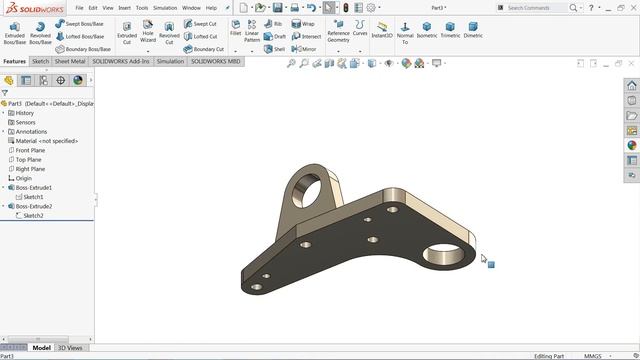Select the Intersect feature
The width and height of the screenshot is (640, 360).
pyautogui.click(x=306, y=36)
